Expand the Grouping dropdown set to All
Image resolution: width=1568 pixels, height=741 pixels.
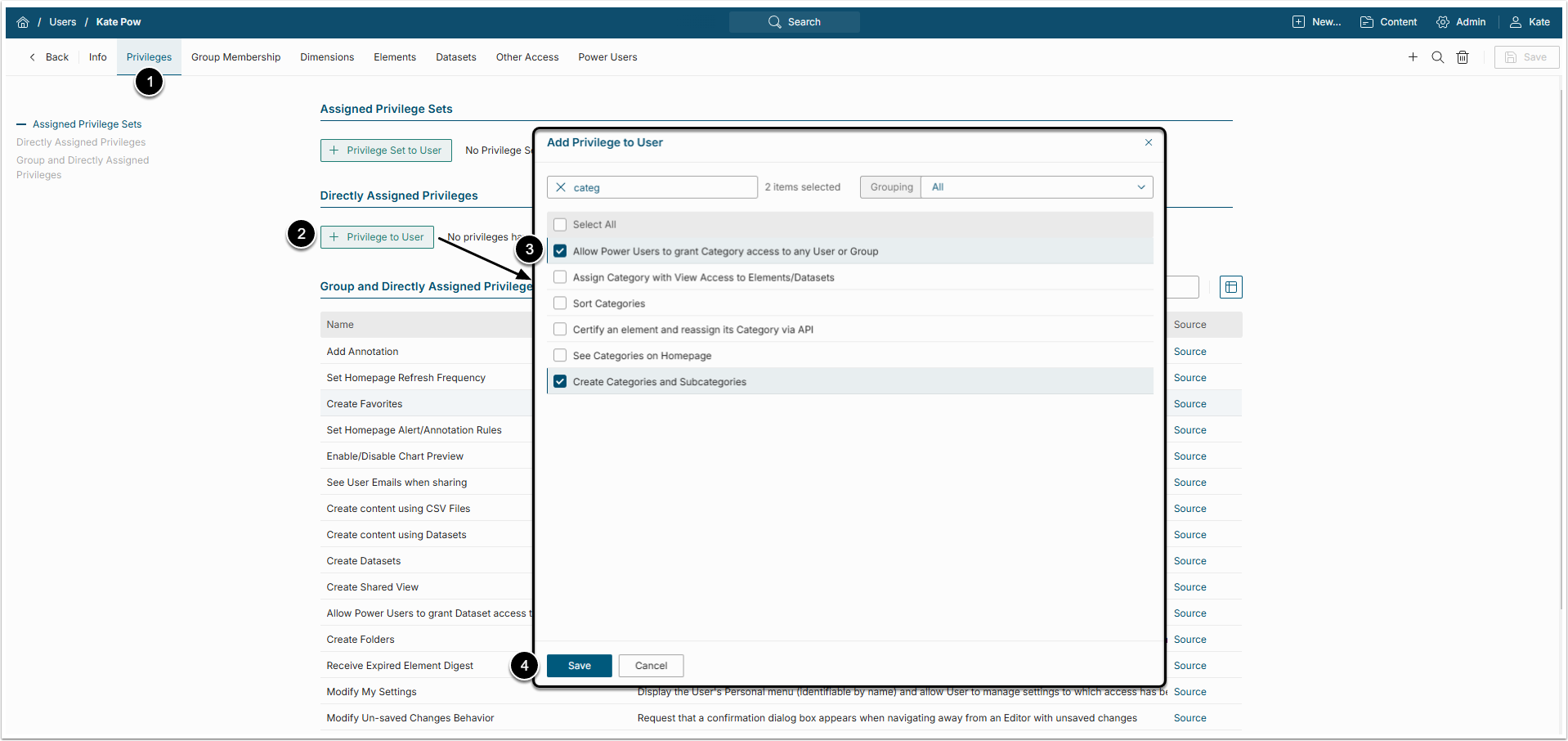coord(1037,187)
